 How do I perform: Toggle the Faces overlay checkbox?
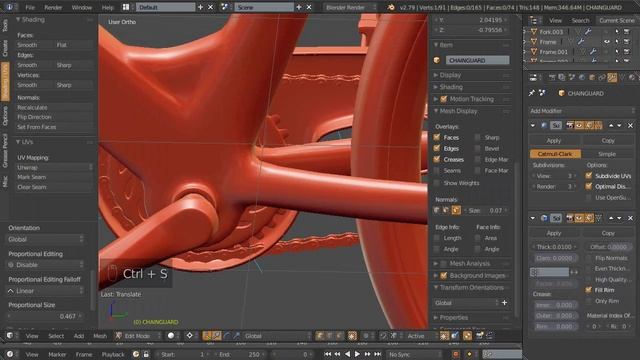click(437, 137)
